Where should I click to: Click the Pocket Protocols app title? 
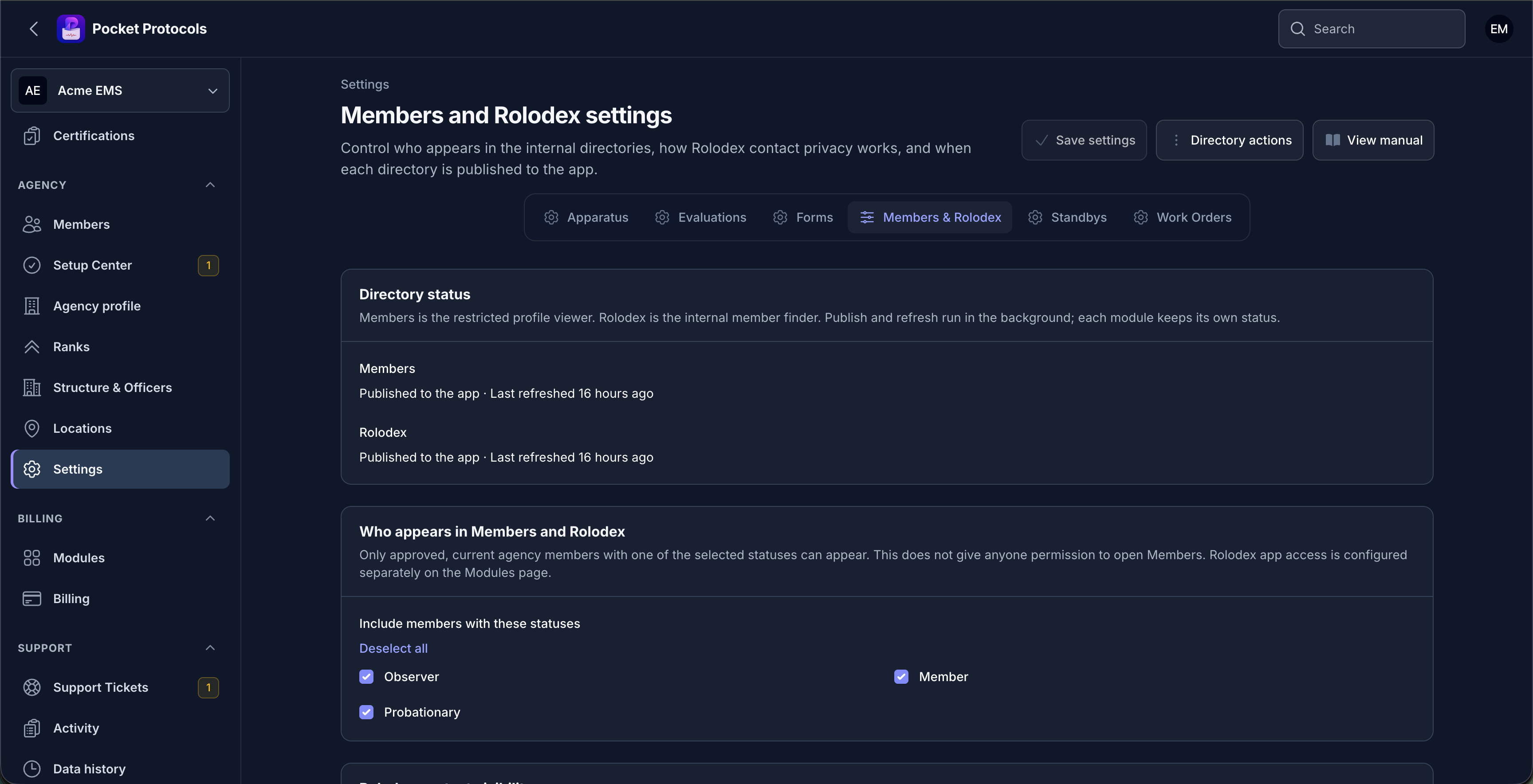pyautogui.click(x=149, y=28)
